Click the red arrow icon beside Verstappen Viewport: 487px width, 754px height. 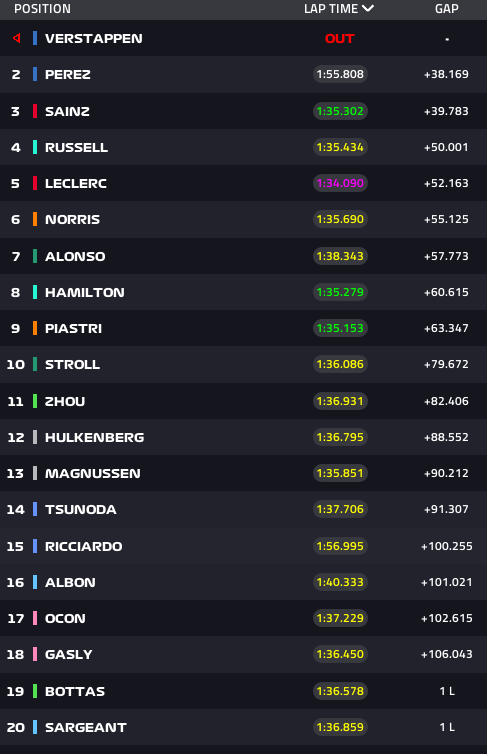[16, 38]
